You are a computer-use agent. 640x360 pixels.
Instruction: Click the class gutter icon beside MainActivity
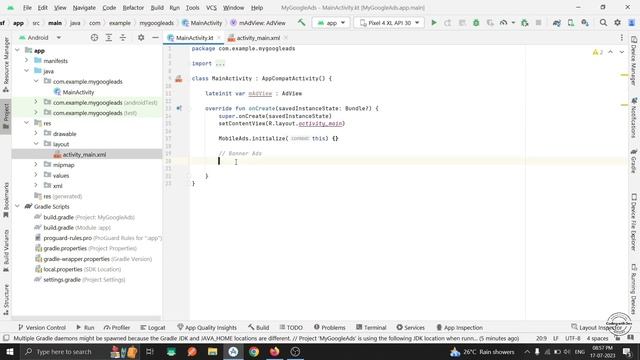(179, 79)
